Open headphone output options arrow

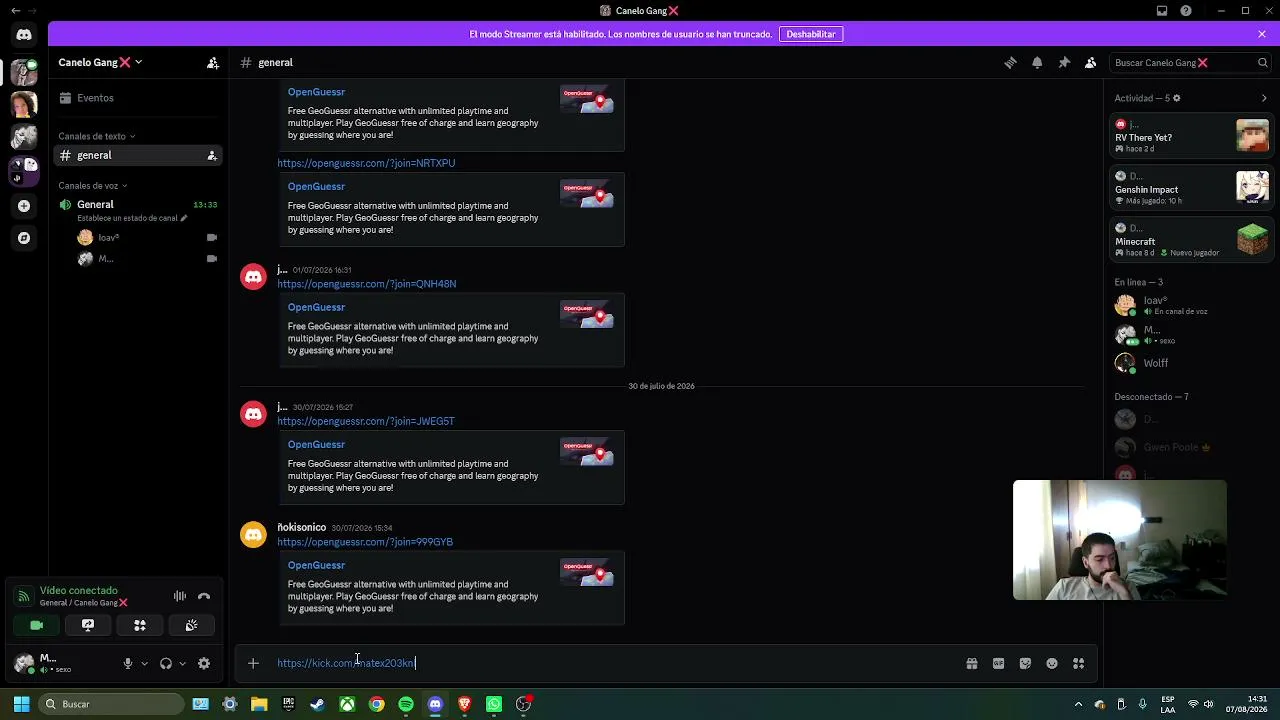(x=182, y=664)
